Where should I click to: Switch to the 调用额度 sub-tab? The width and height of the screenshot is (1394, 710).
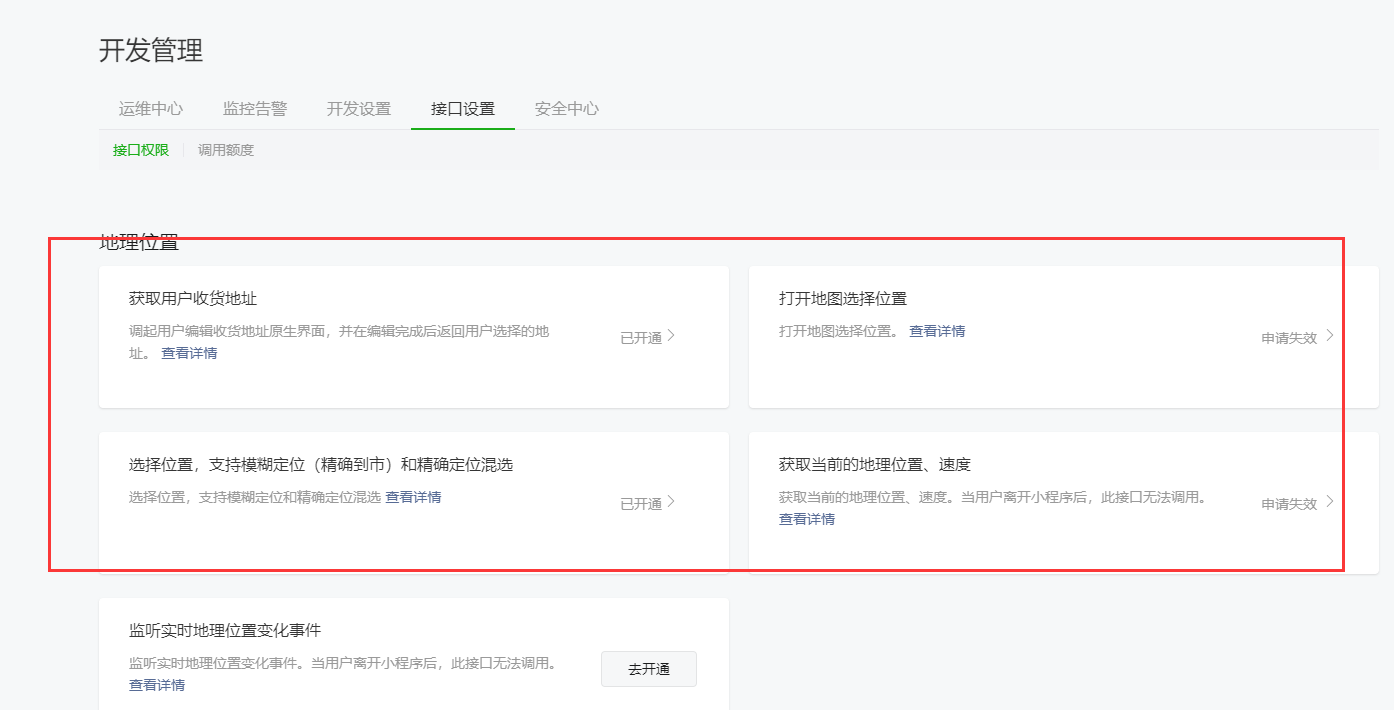click(x=225, y=149)
